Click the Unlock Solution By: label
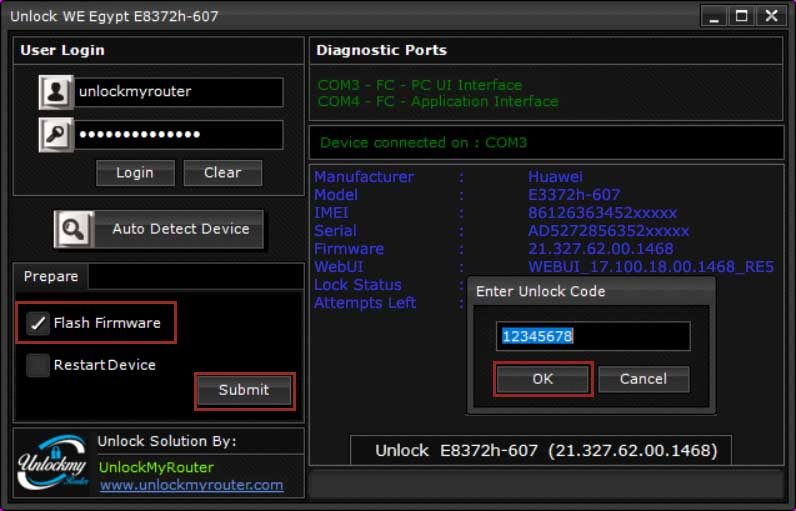796x511 pixels. tap(167, 441)
